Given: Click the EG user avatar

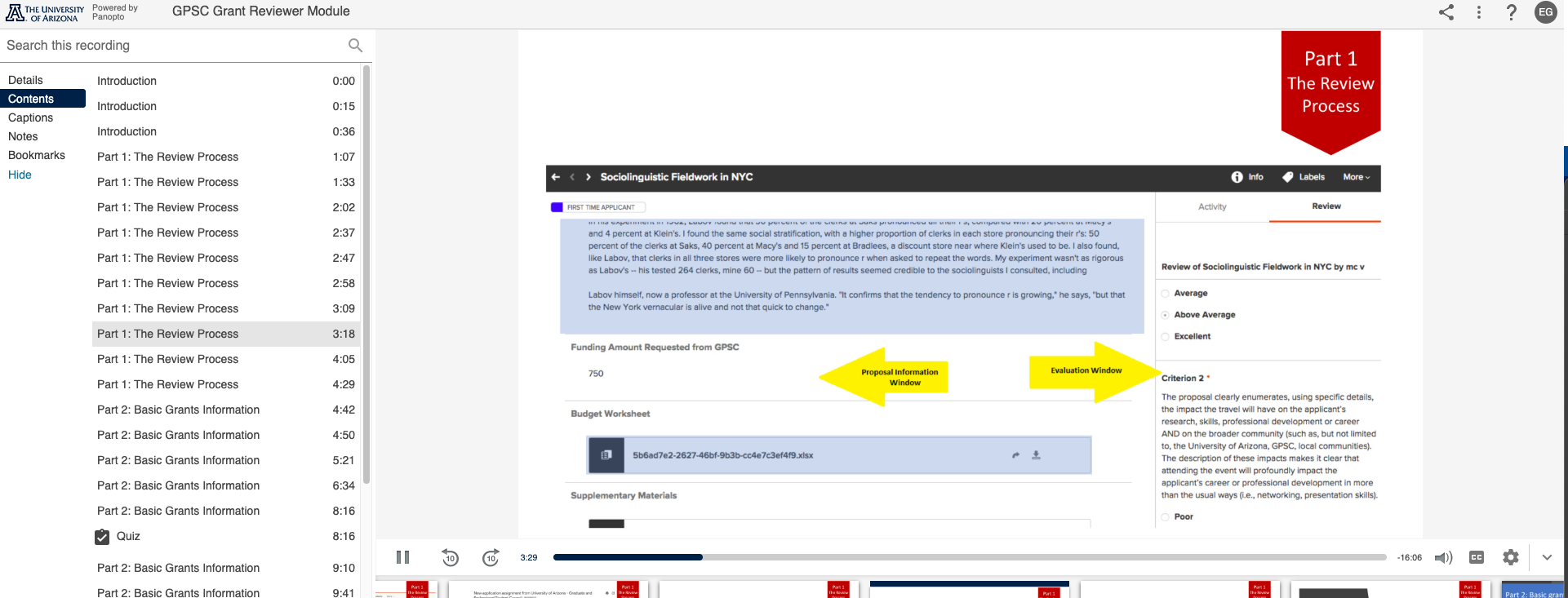Looking at the screenshot, I should 1546,12.
